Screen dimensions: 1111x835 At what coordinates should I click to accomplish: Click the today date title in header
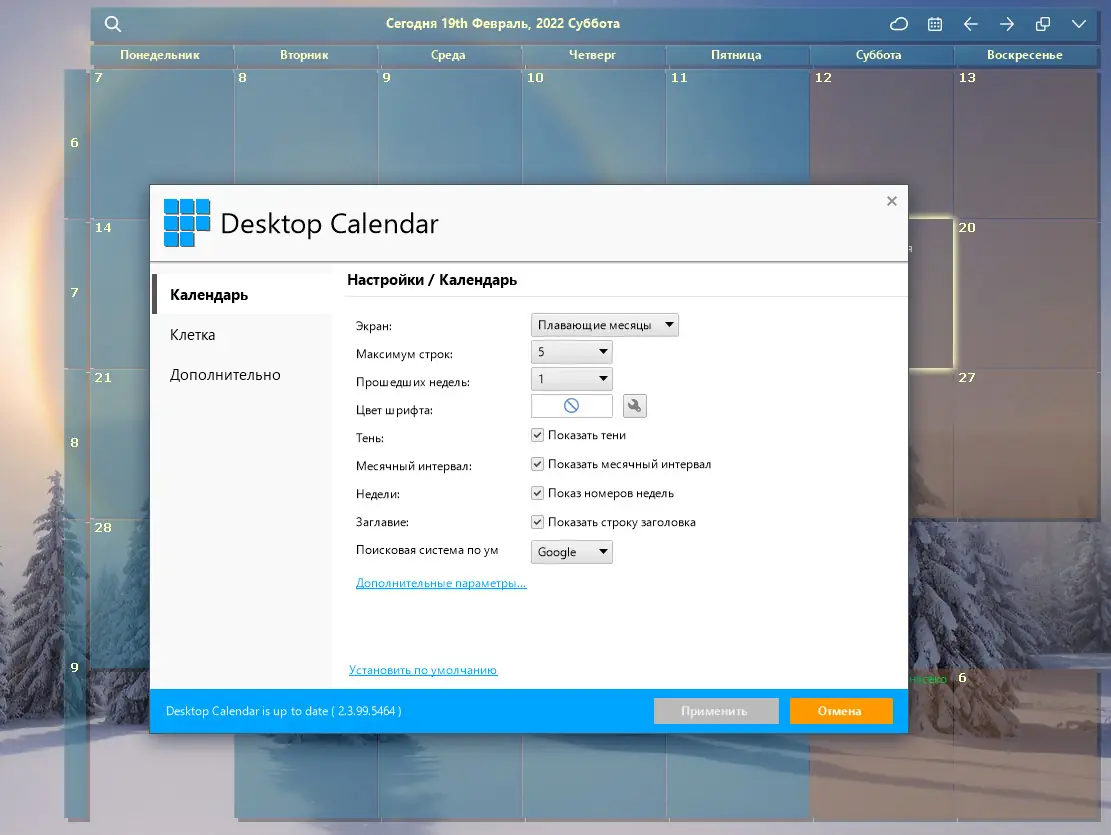502,23
